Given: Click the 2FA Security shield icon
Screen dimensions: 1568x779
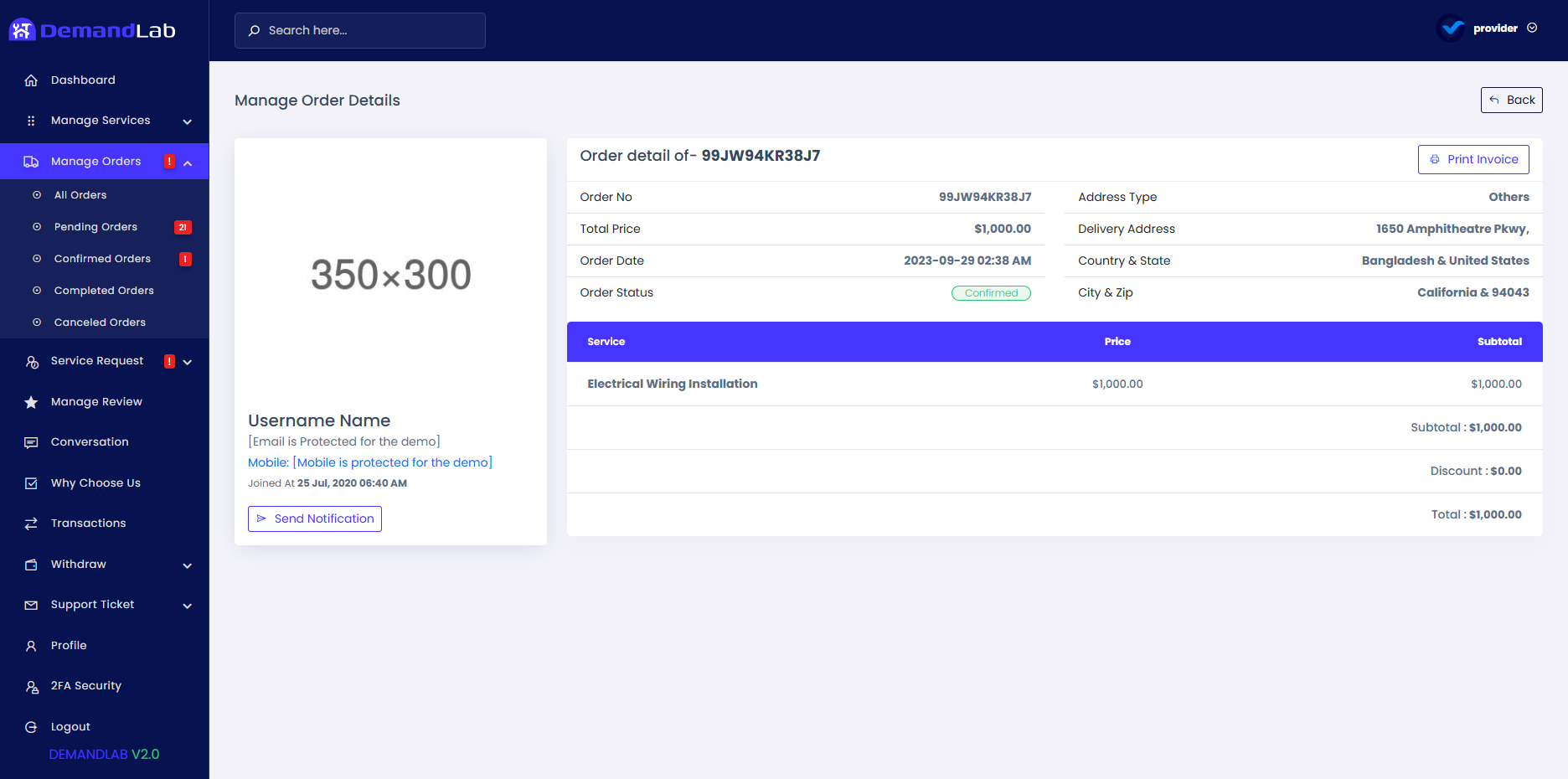Looking at the screenshot, I should tap(31, 685).
